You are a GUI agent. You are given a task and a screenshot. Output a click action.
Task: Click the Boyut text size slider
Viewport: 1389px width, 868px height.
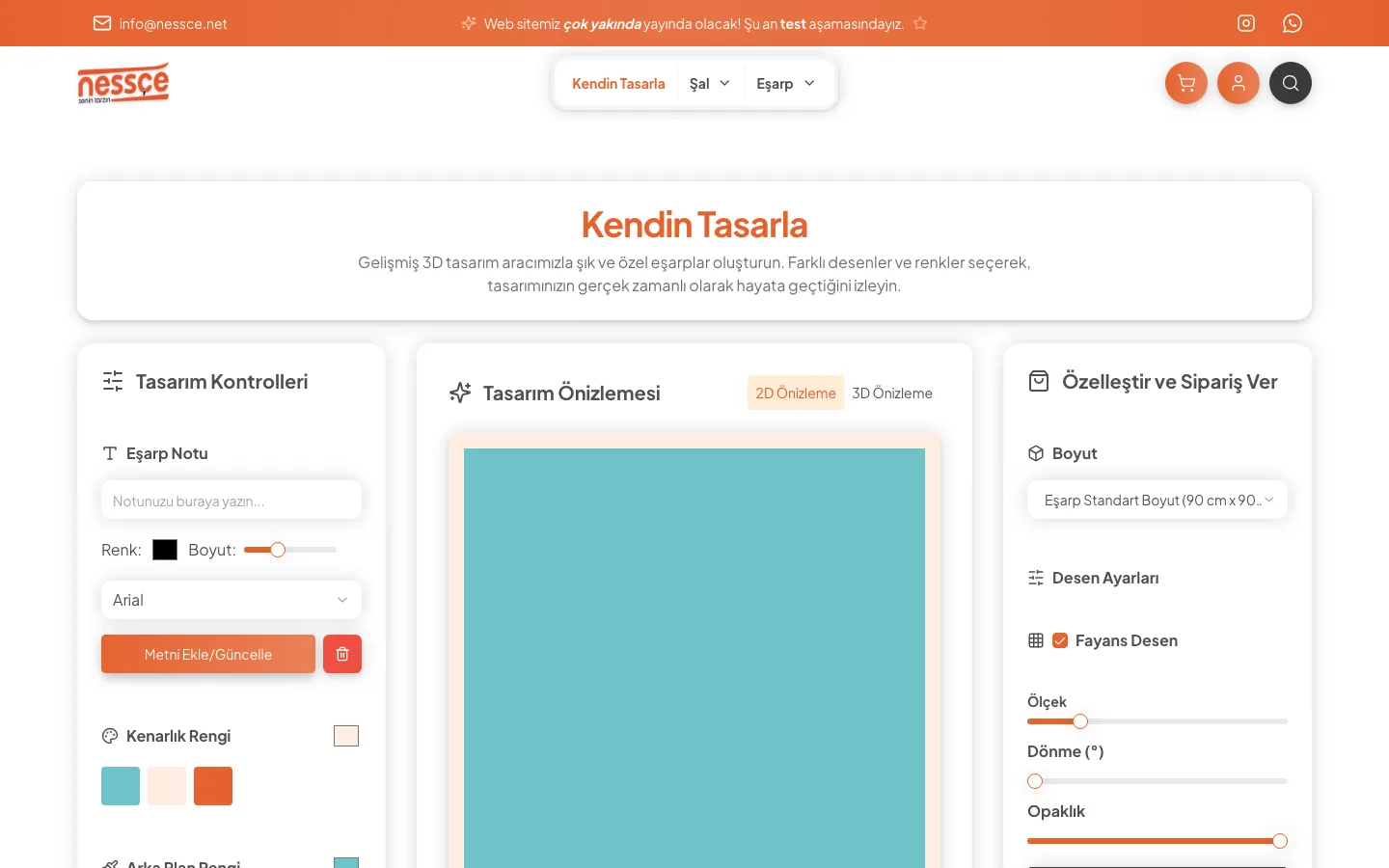(290, 550)
